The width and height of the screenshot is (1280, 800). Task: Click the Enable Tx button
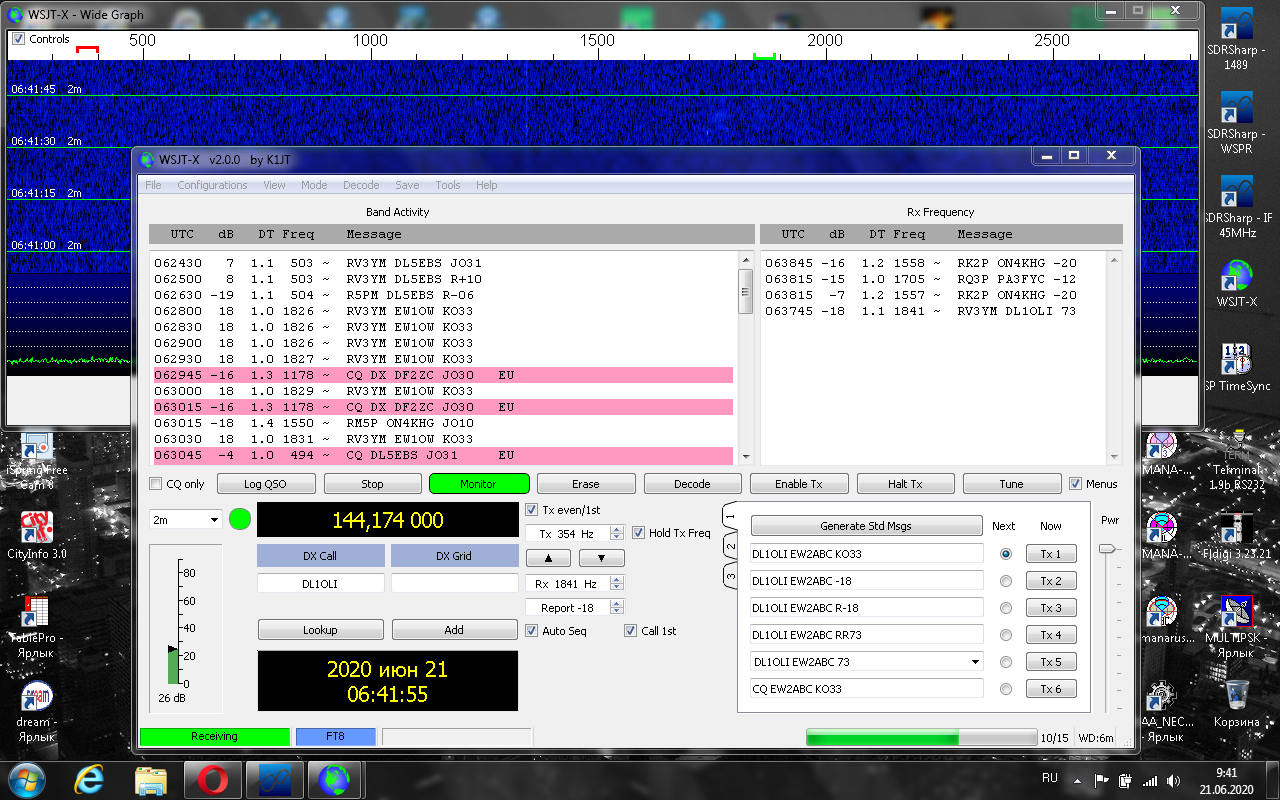coord(798,484)
